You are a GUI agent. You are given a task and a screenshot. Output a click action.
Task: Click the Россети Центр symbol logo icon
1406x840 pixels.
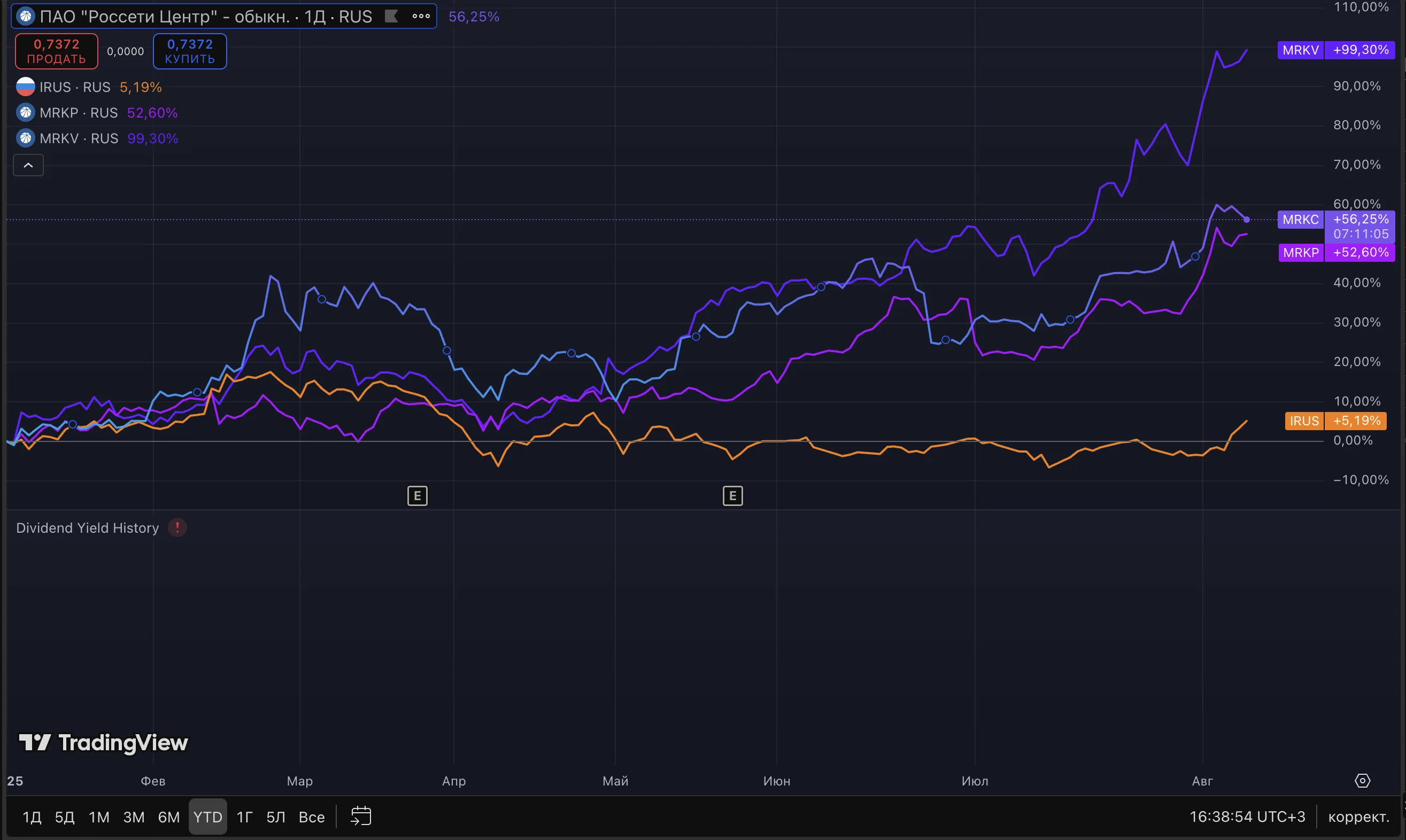click(x=26, y=17)
